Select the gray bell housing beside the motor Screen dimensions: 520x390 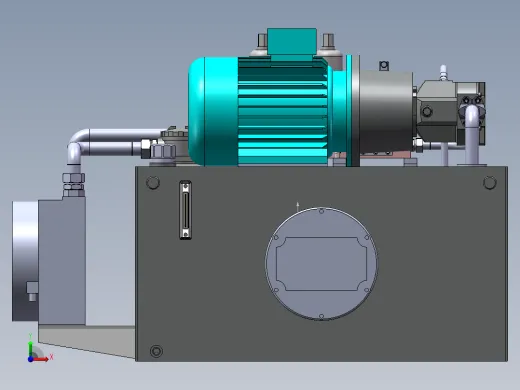pyautogui.click(x=386, y=112)
